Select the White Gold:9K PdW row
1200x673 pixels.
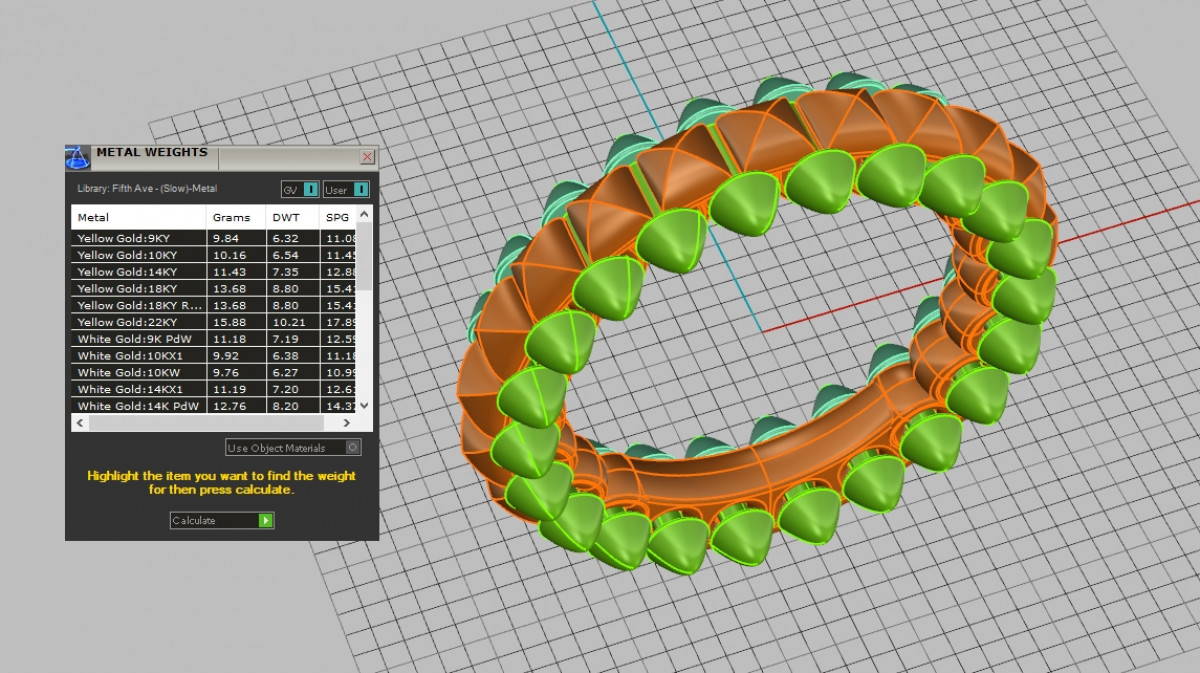pyautogui.click(x=138, y=339)
